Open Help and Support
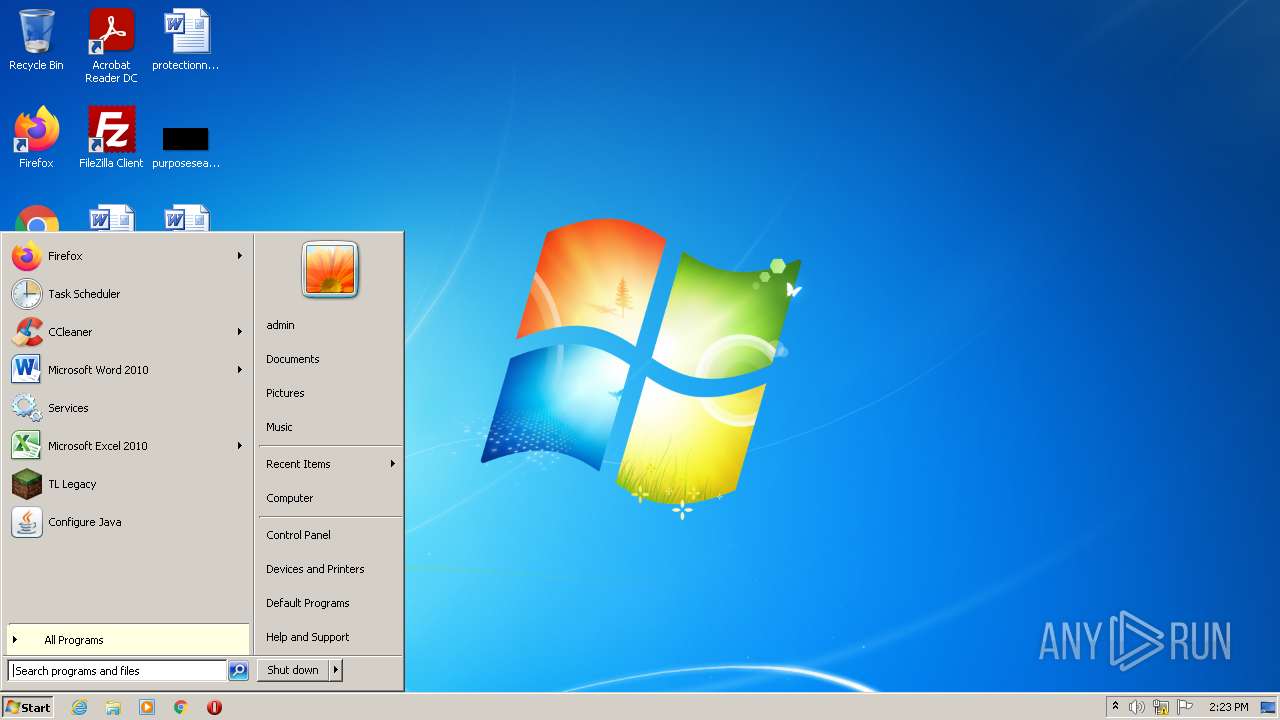This screenshot has width=1280, height=720. (x=308, y=637)
